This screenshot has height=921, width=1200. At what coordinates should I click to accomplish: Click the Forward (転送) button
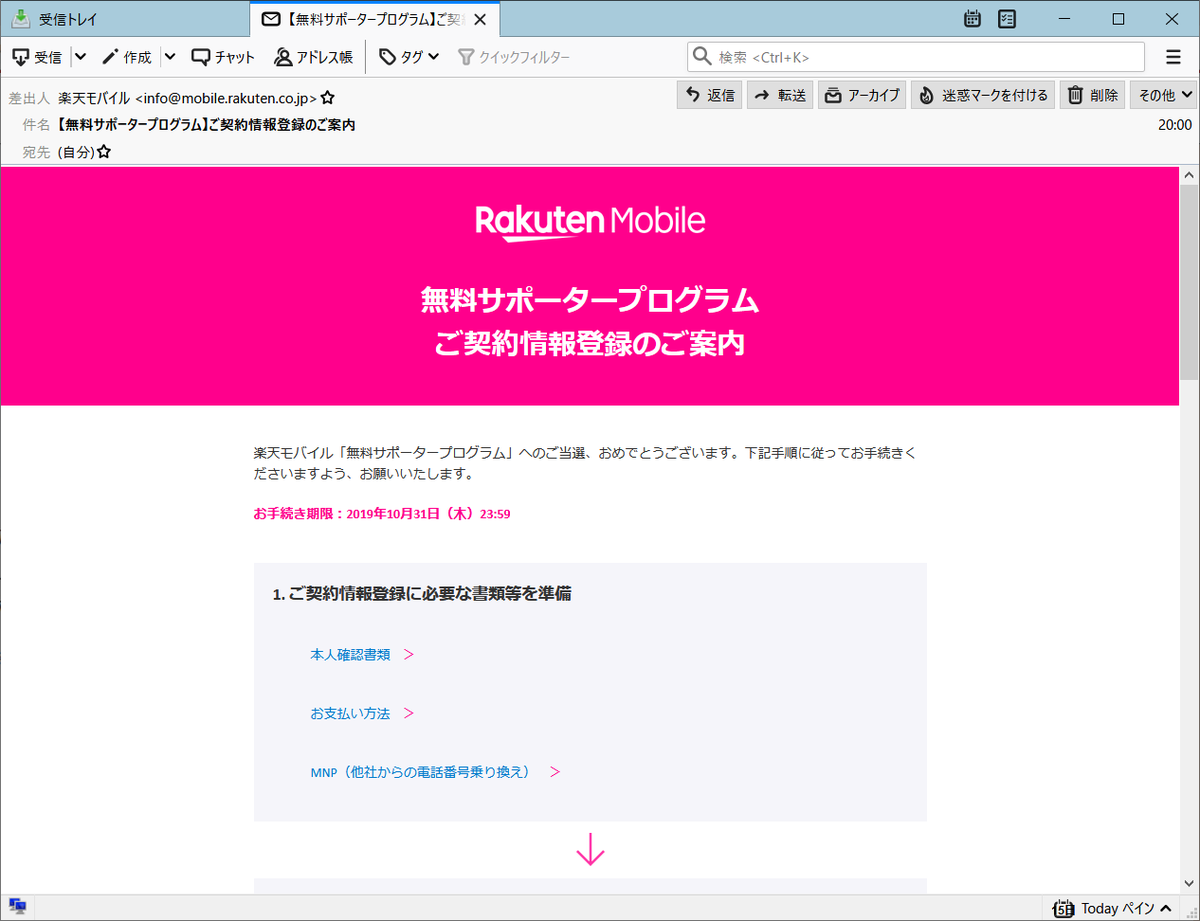780,95
